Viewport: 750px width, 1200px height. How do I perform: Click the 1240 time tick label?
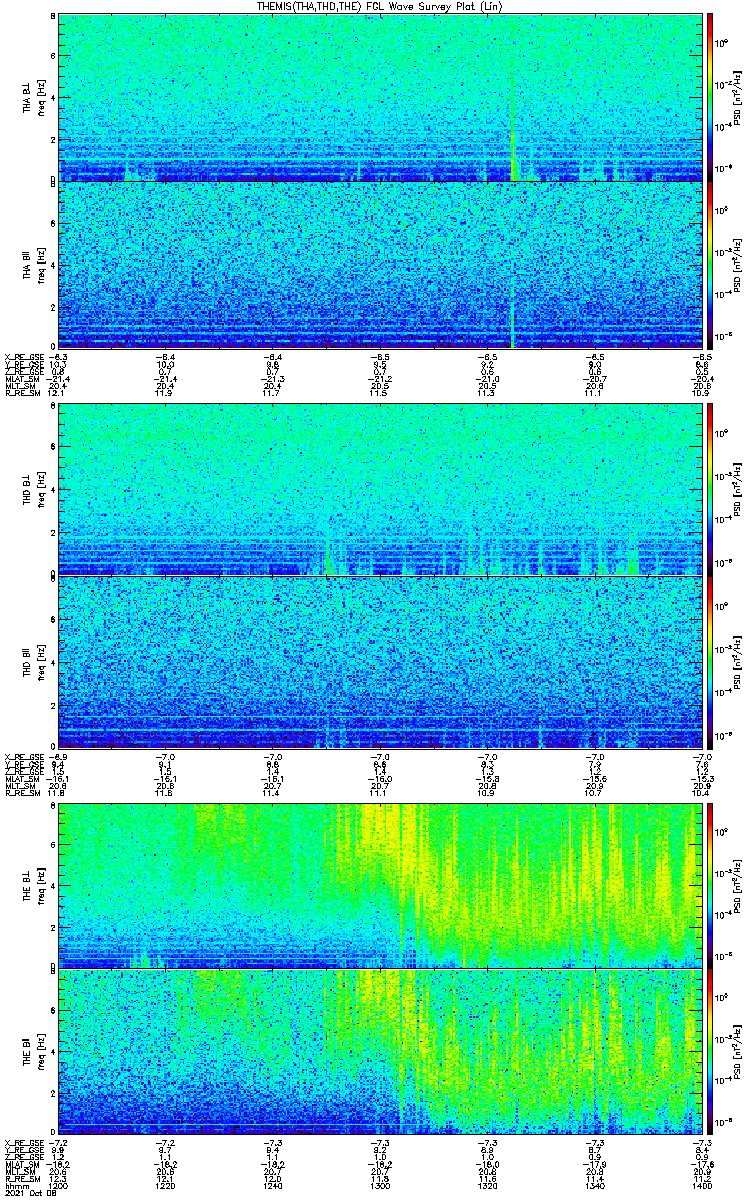tap(272, 1184)
